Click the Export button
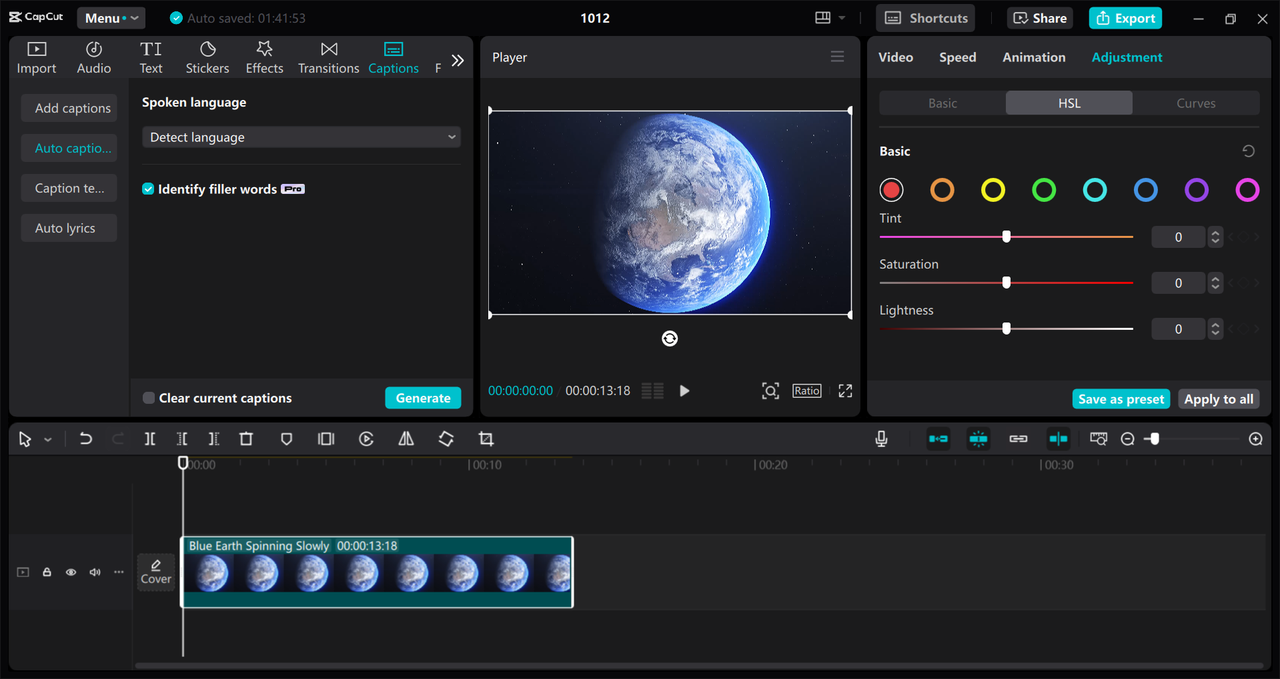Image resolution: width=1280 pixels, height=679 pixels. point(1125,18)
